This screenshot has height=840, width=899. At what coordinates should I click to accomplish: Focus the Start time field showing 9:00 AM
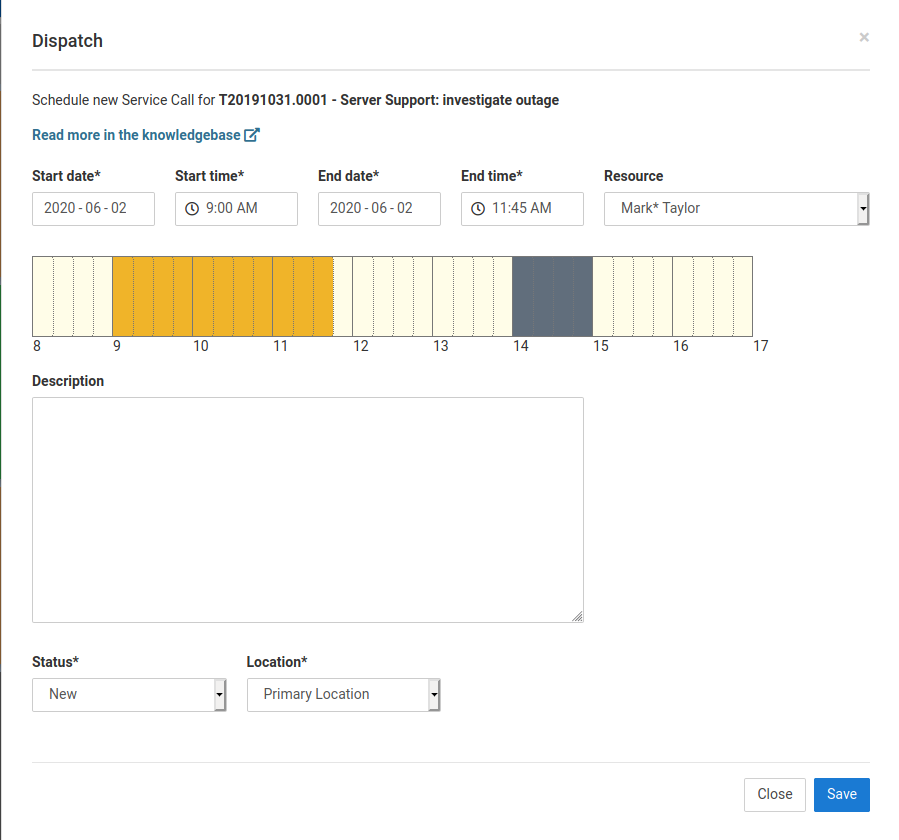click(x=236, y=209)
